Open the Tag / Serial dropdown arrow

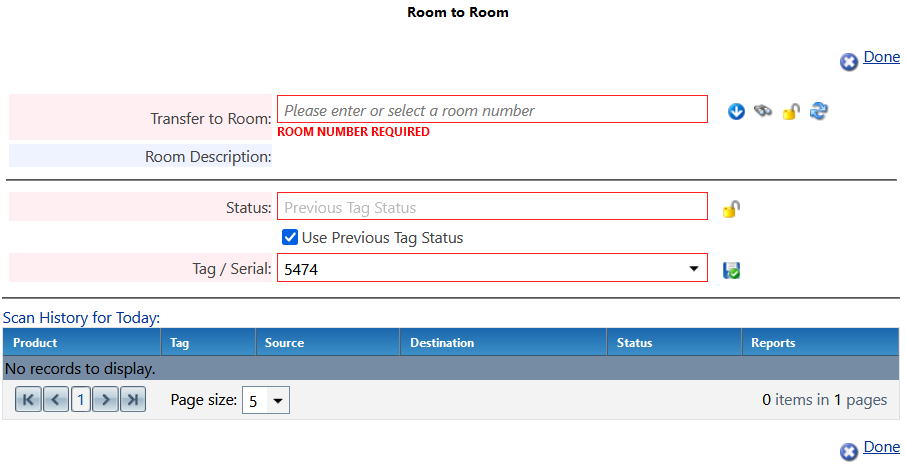[x=694, y=269]
